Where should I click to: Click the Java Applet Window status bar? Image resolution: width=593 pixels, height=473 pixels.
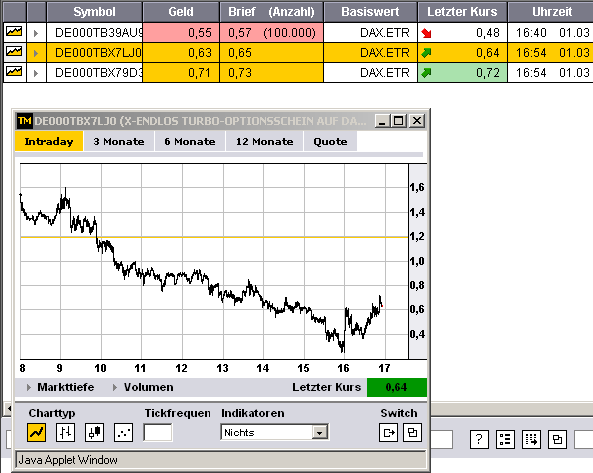220,460
